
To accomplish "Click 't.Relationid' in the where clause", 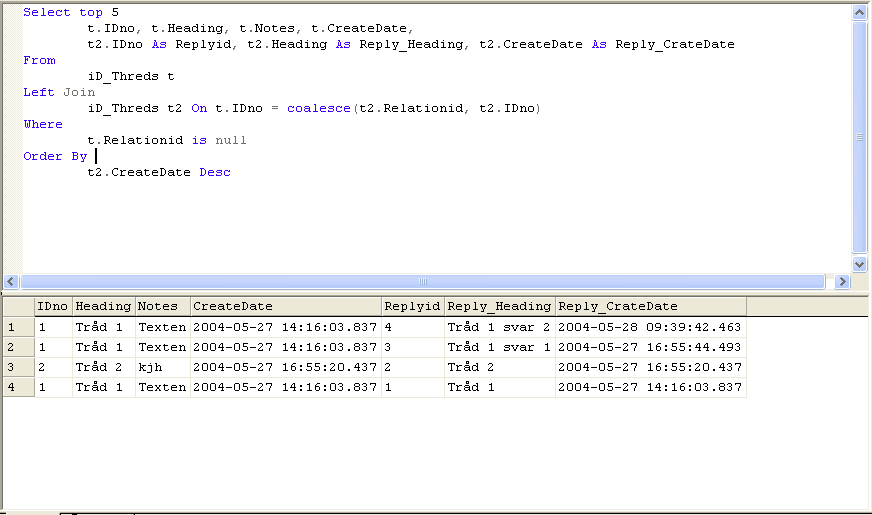I will 135,140.
